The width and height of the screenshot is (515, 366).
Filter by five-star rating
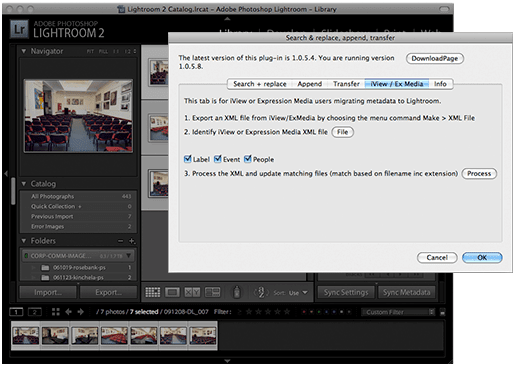click(x=287, y=312)
